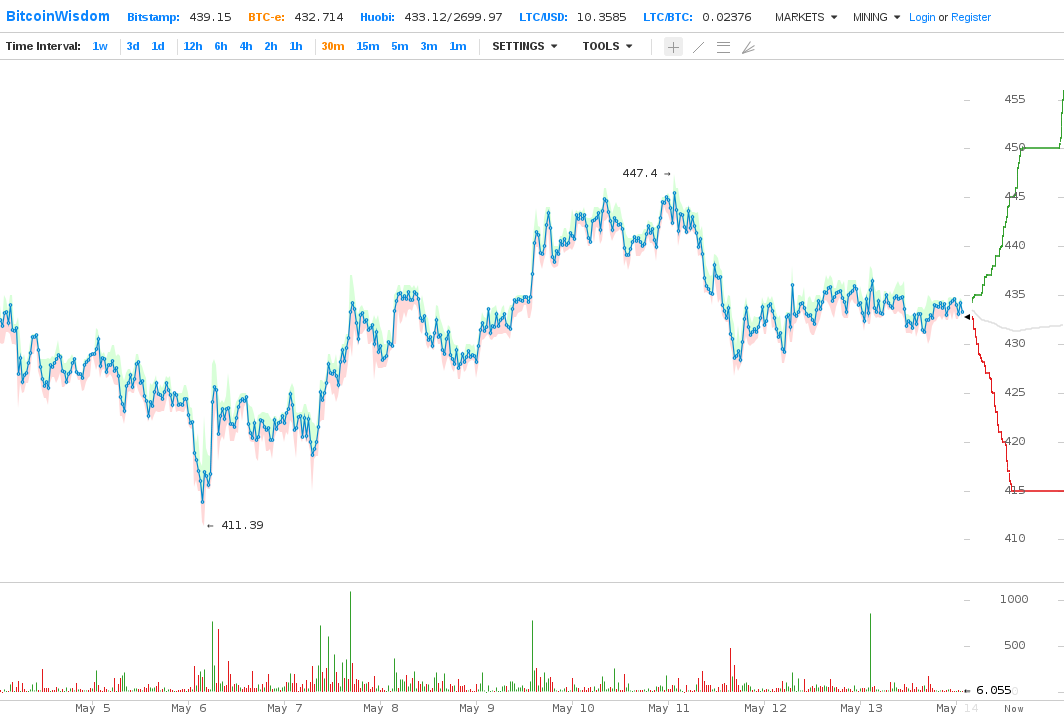Click the Login link
The height and width of the screenshot is (717, 1064).
pos(922,17)
